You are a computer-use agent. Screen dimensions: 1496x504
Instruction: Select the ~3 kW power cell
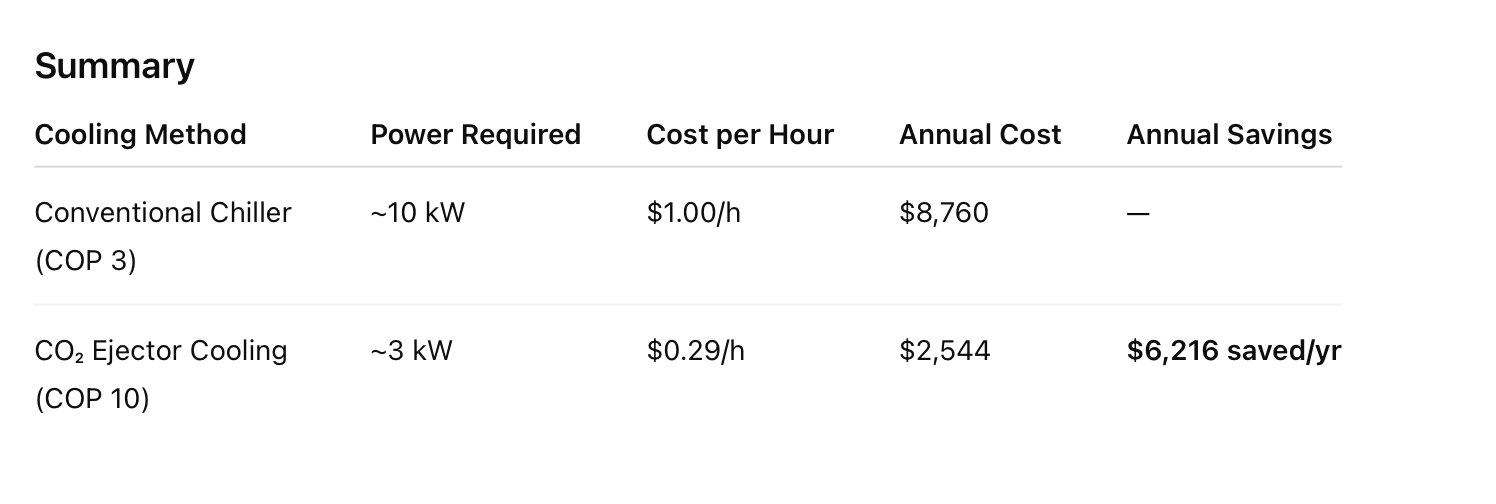411,351
